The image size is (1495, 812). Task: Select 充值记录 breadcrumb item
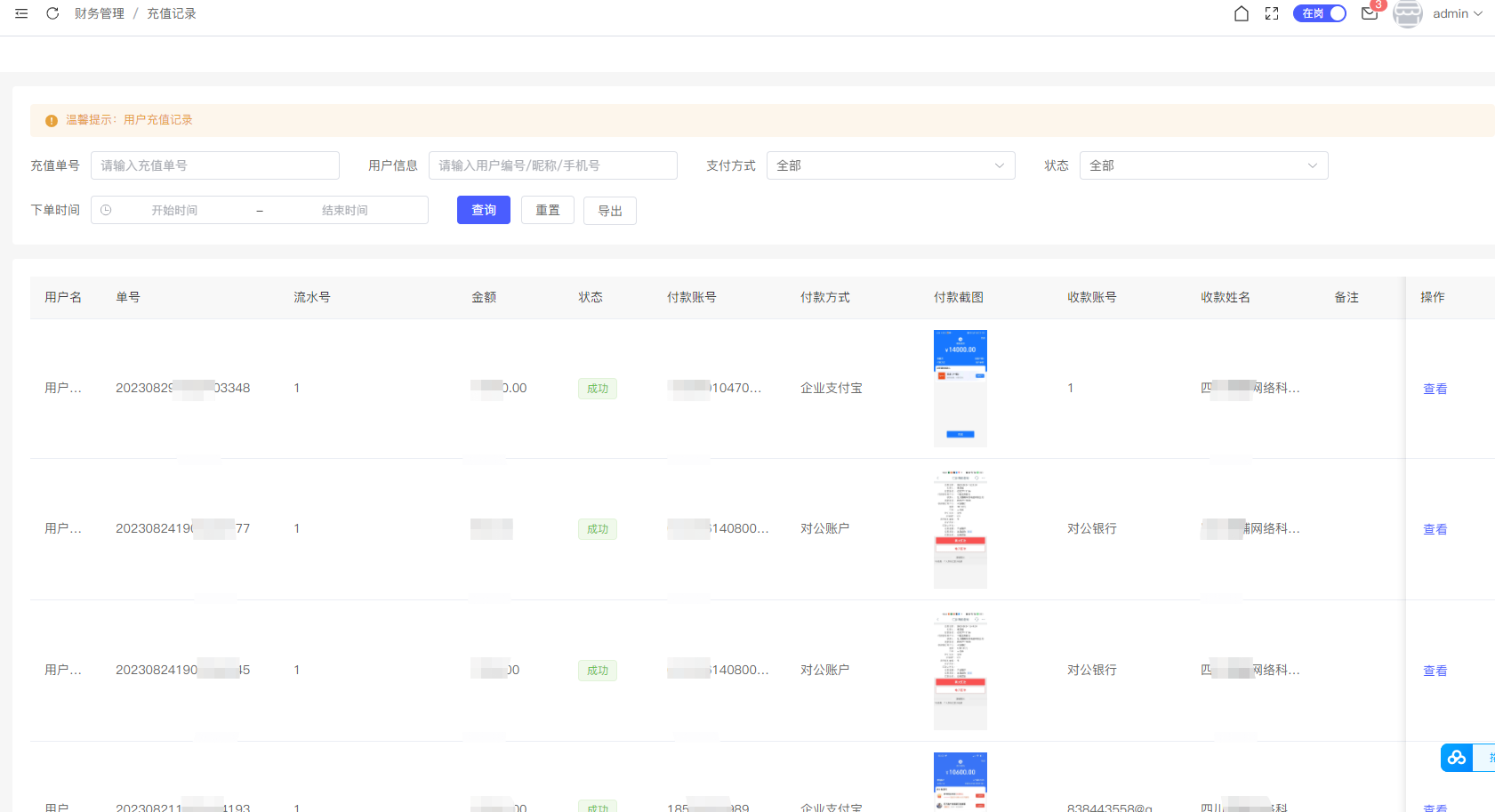(171, 13)
